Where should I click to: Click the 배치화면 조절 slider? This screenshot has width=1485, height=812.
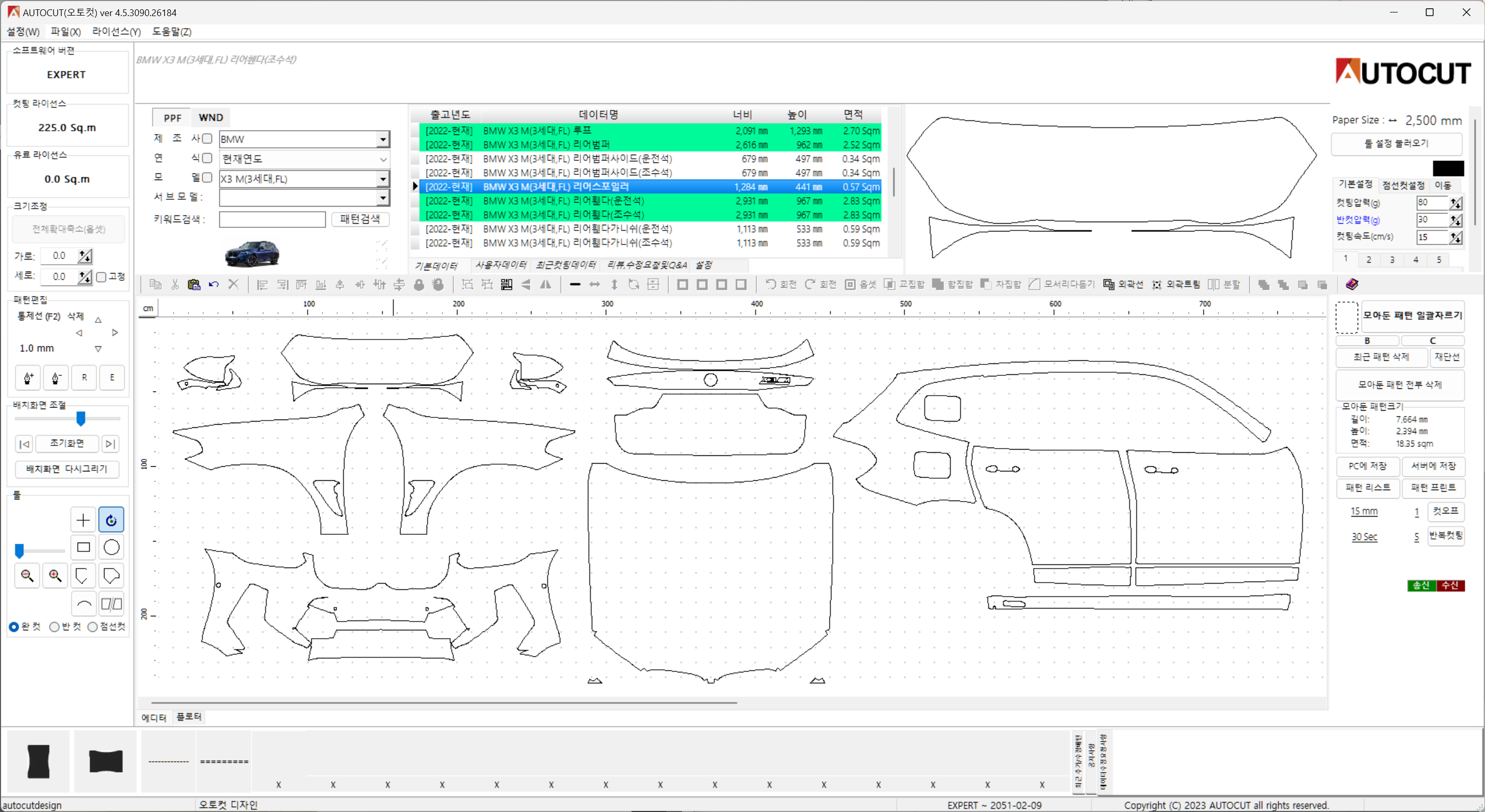tap(81, 419)
